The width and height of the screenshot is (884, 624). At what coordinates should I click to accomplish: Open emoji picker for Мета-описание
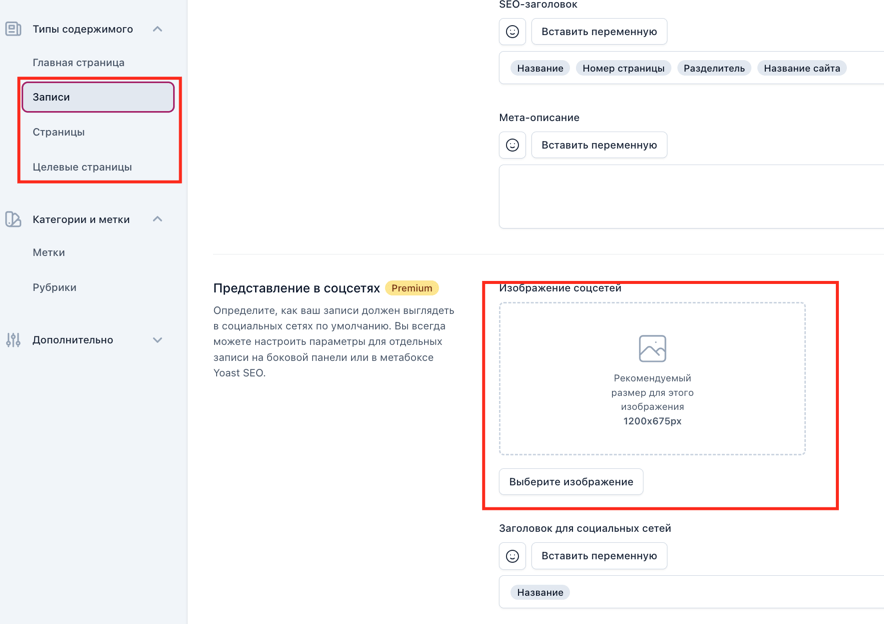(512, 145)
